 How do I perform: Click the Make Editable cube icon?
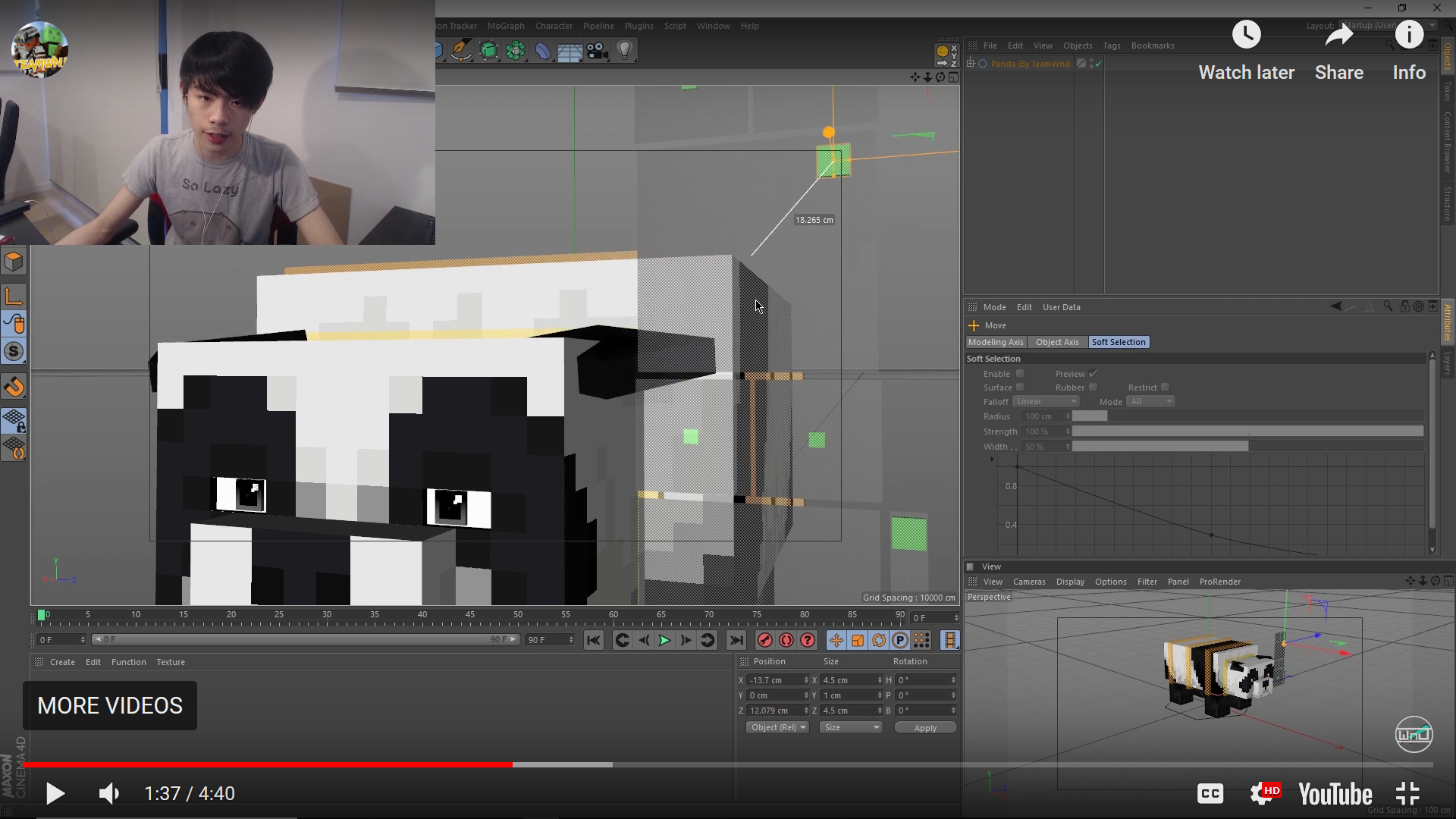pyautogui.click(x=14, y=262)
